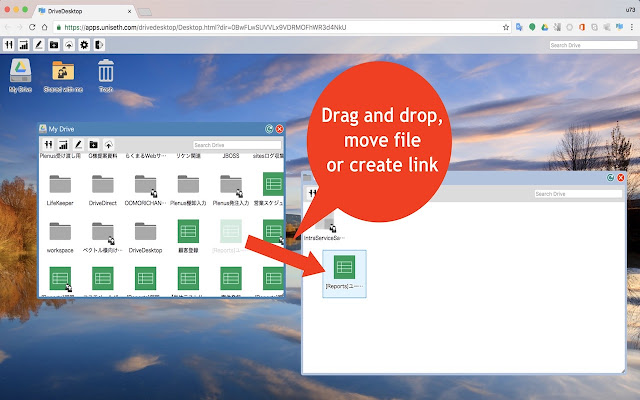640x400 pixels.
Task: Click the half-shaded exit icon in desktop toolbar
Action: 99,44
